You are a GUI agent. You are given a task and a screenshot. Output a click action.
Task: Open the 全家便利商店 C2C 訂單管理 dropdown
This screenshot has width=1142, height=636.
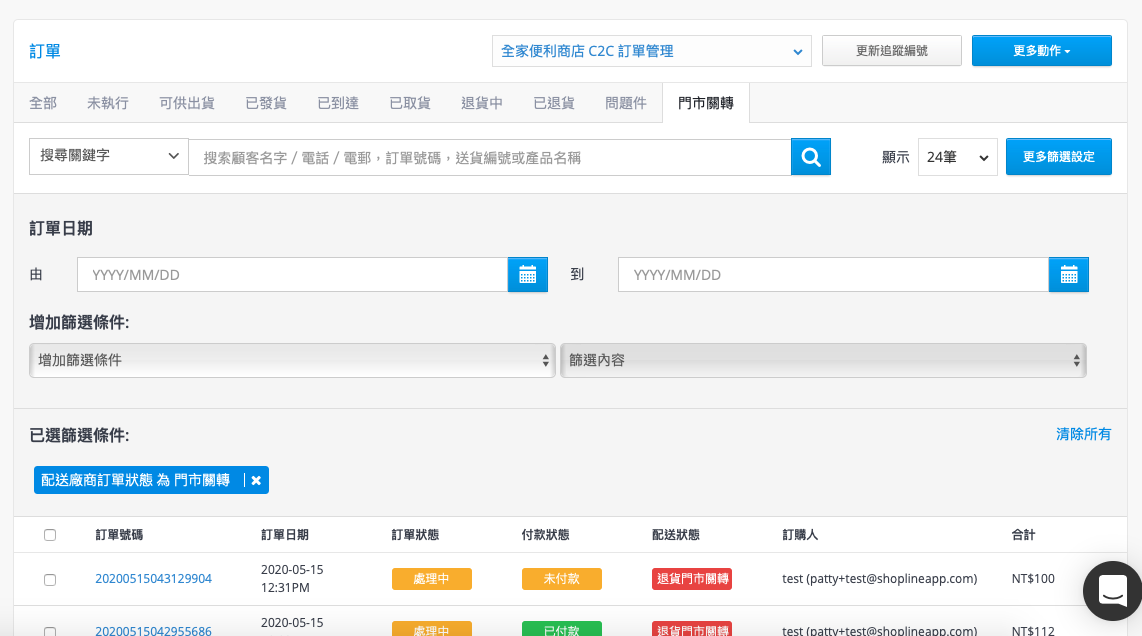pos(652,51)
